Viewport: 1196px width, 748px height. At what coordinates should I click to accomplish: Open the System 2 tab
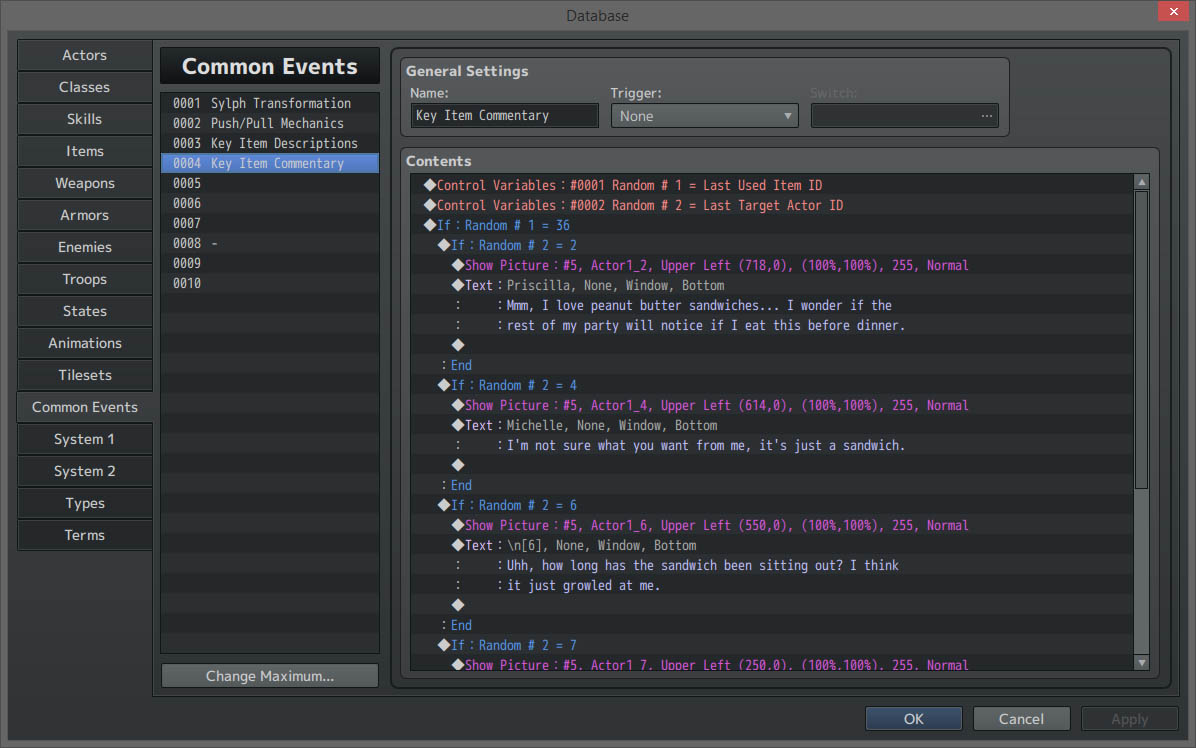point(85,471)
